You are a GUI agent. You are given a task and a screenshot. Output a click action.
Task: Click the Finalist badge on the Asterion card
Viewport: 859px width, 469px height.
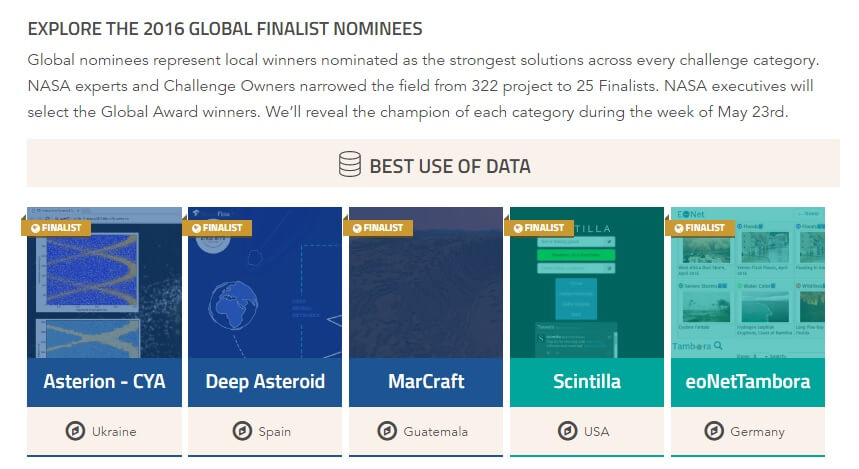click(56, 227)
